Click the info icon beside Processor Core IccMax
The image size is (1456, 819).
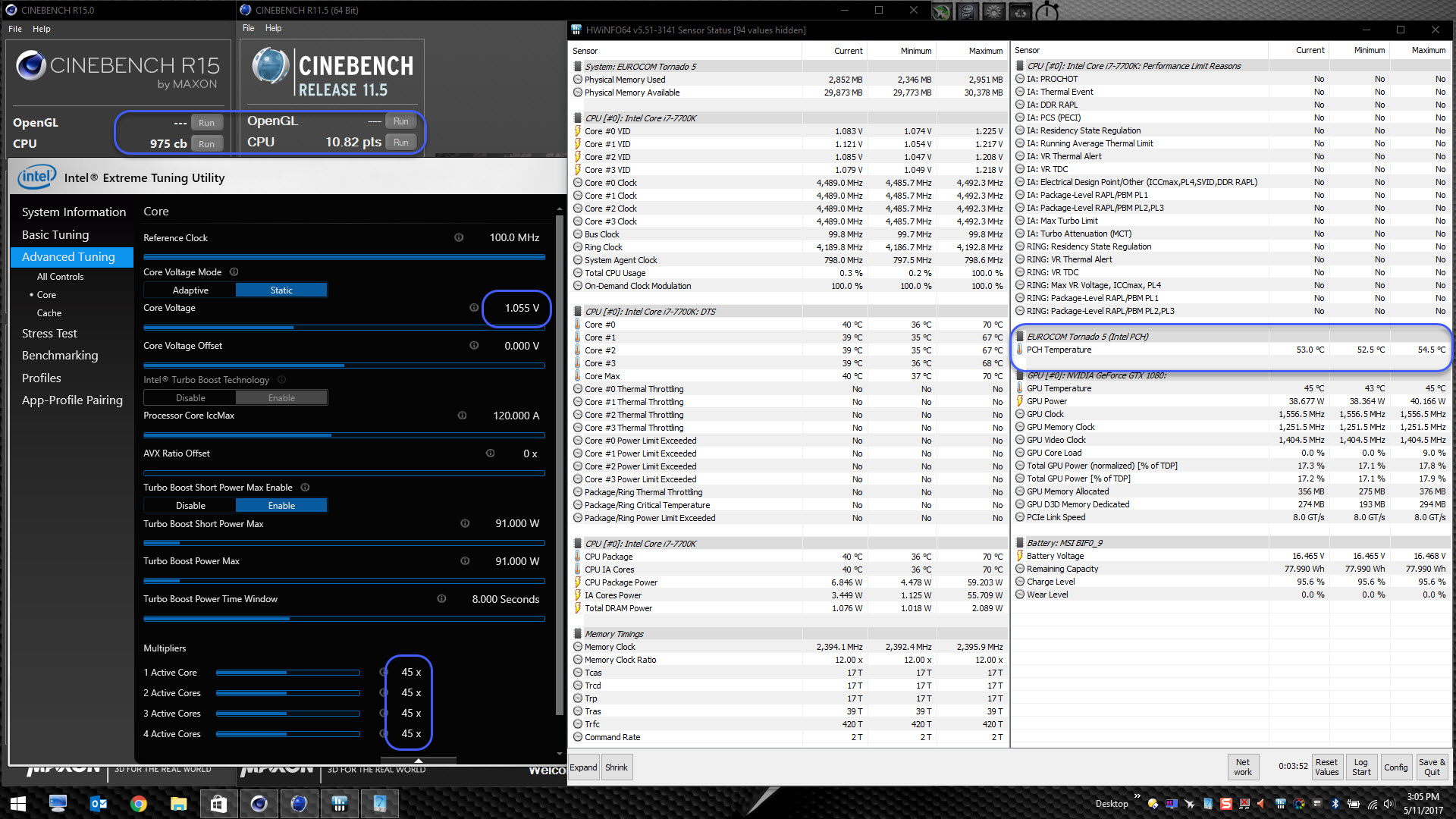(x=462, y=416)
